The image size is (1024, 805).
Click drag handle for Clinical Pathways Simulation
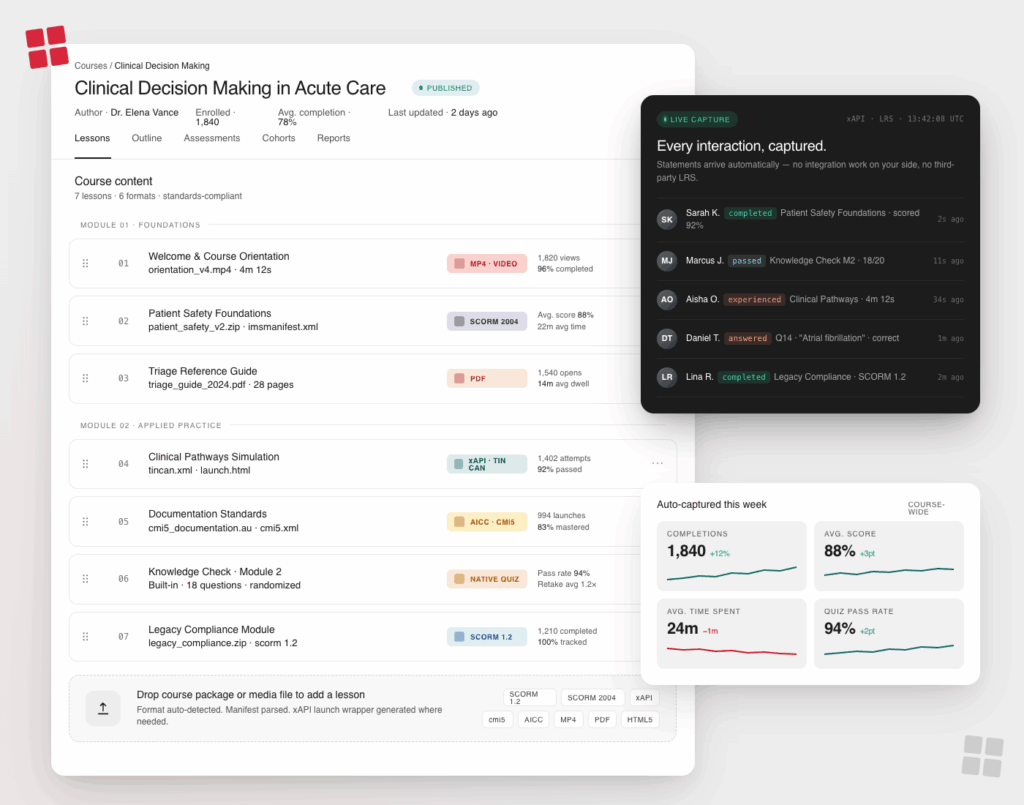point(86,464)
